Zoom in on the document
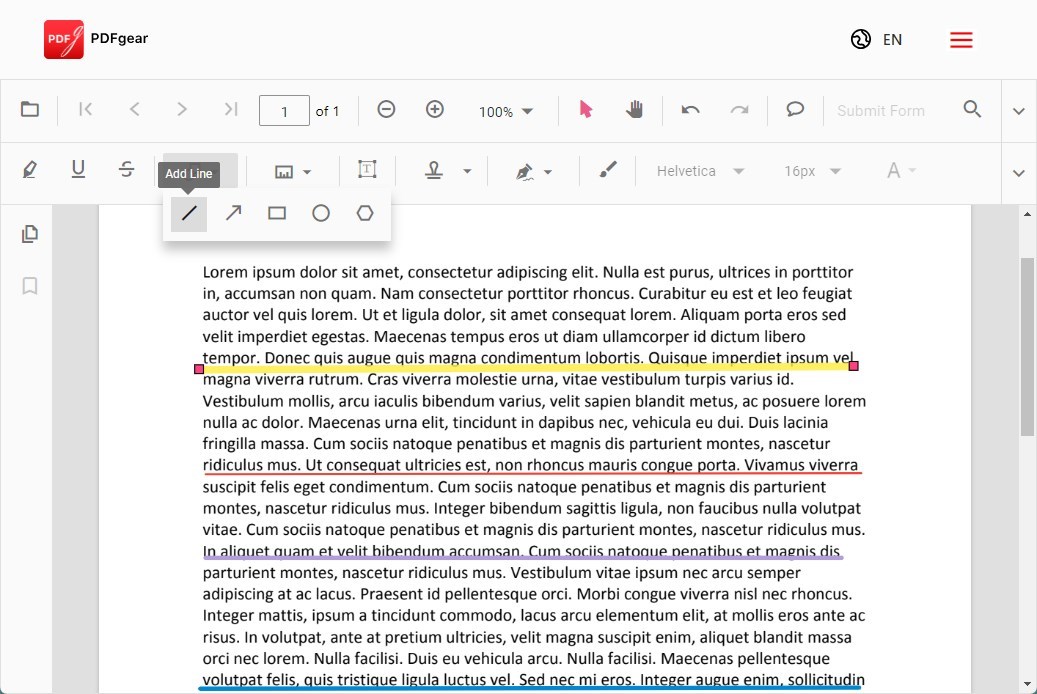Viewport: 1037px width, 694px height. (435, 110)
